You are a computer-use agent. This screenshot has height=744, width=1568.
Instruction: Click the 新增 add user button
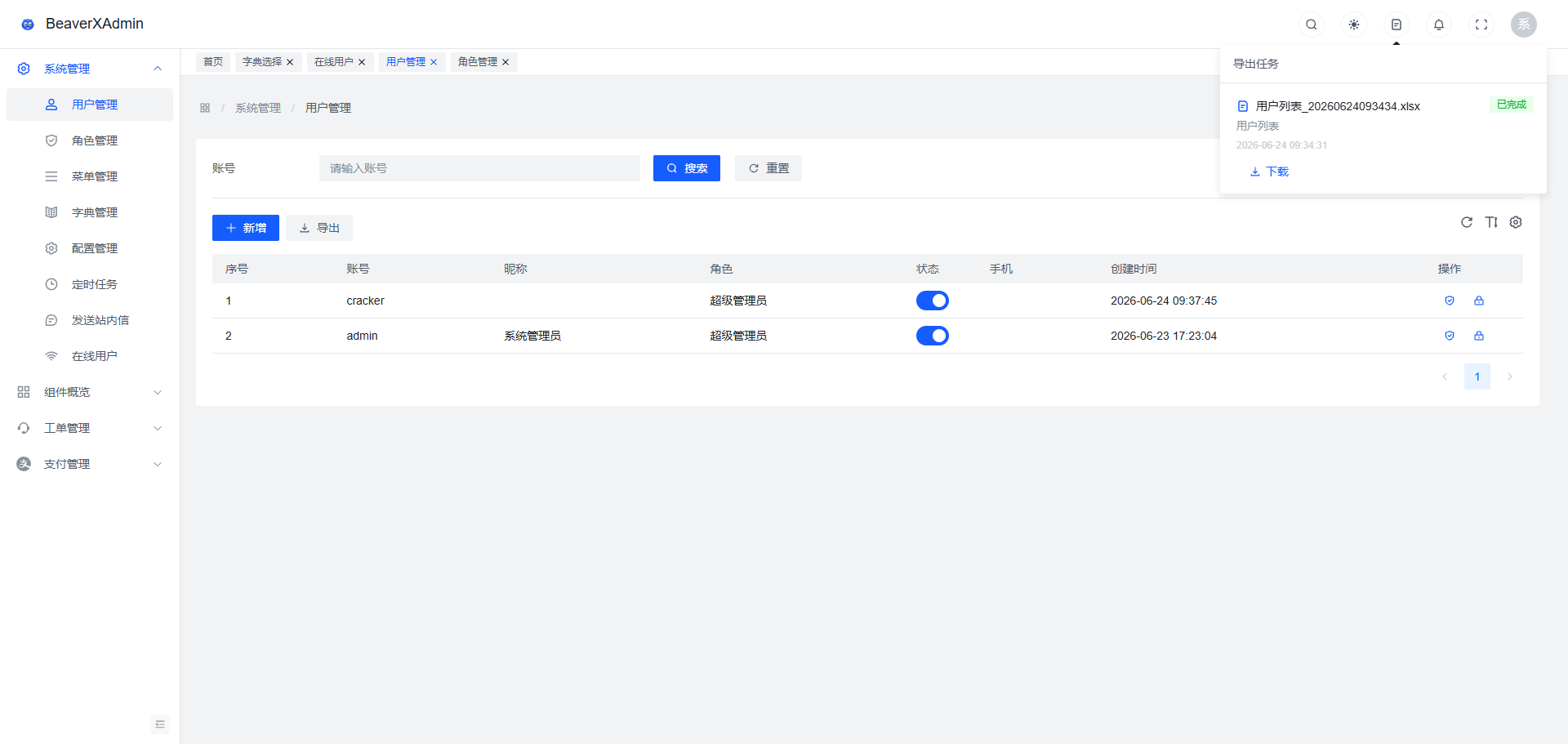246,228
